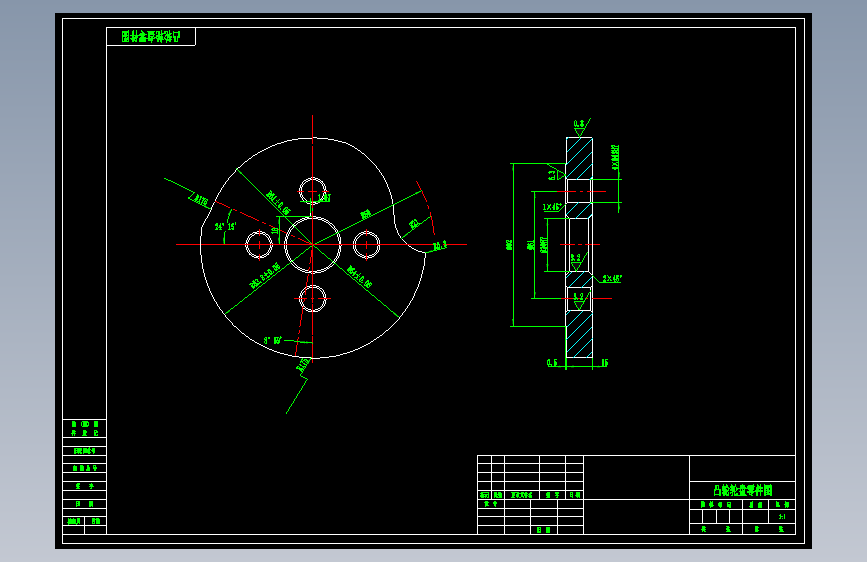867x562 pixels.
Task: Select the drawing title text 凸轮轨盘零件图
Action: point(743,490)
